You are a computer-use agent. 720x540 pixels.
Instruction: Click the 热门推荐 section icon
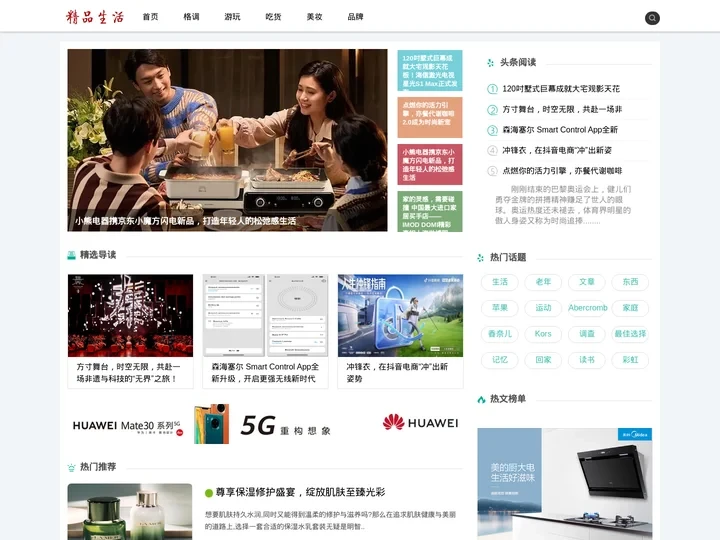click(71, 467)
